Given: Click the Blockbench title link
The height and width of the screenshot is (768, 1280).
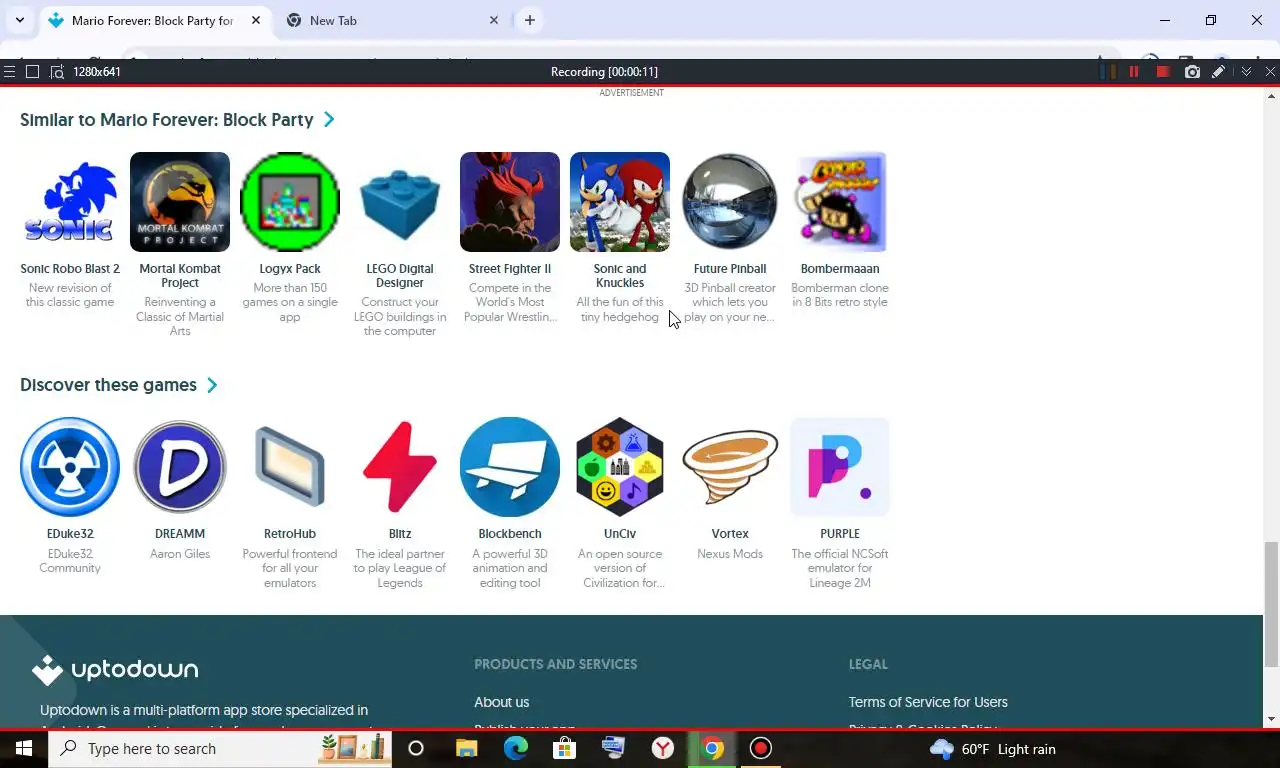Looking at the screenshot, I should (510, 534).
